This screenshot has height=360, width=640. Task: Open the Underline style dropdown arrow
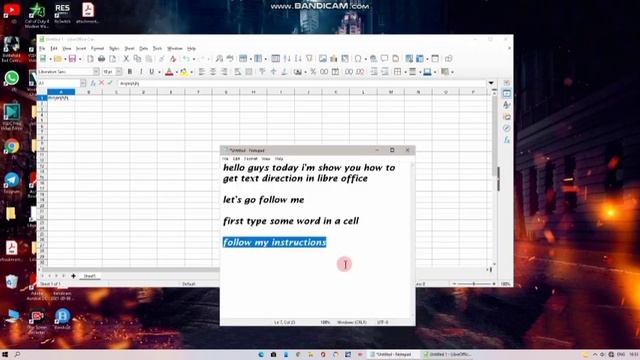[159, 72]
